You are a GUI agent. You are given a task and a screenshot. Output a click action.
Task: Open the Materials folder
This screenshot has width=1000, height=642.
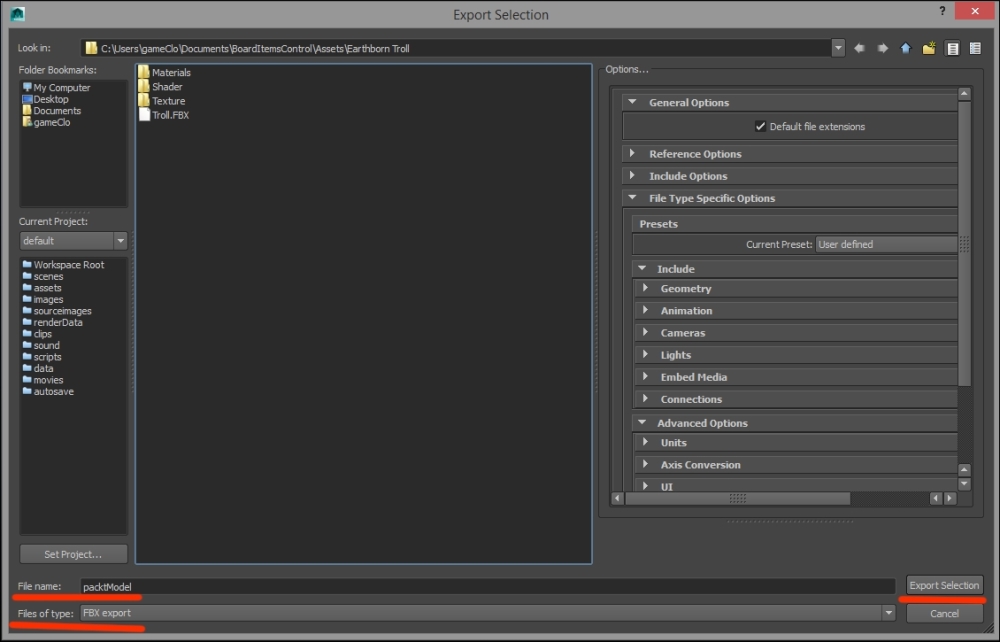(x=170, y=73)
